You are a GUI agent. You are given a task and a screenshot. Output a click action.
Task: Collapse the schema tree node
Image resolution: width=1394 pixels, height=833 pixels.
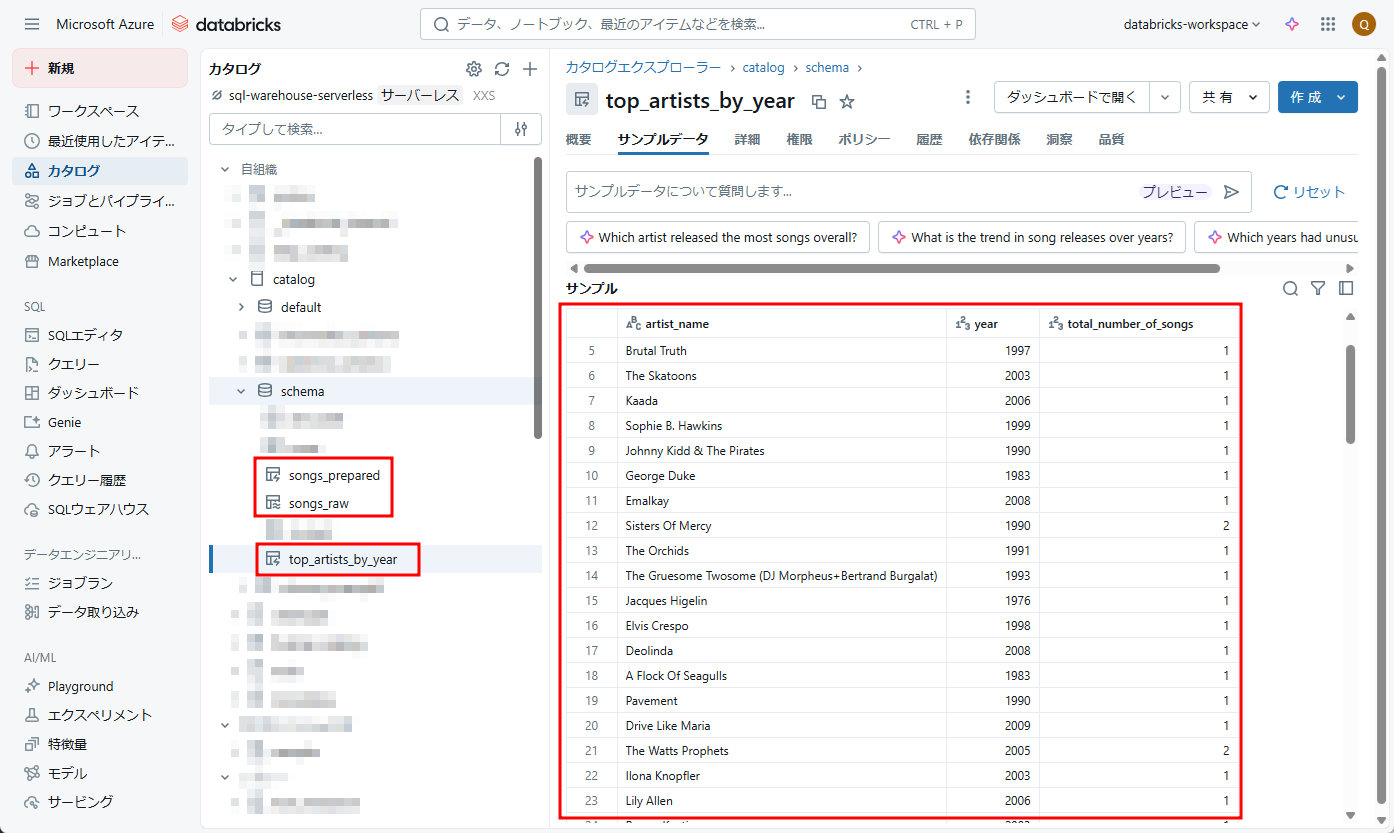tap(241, 391)
